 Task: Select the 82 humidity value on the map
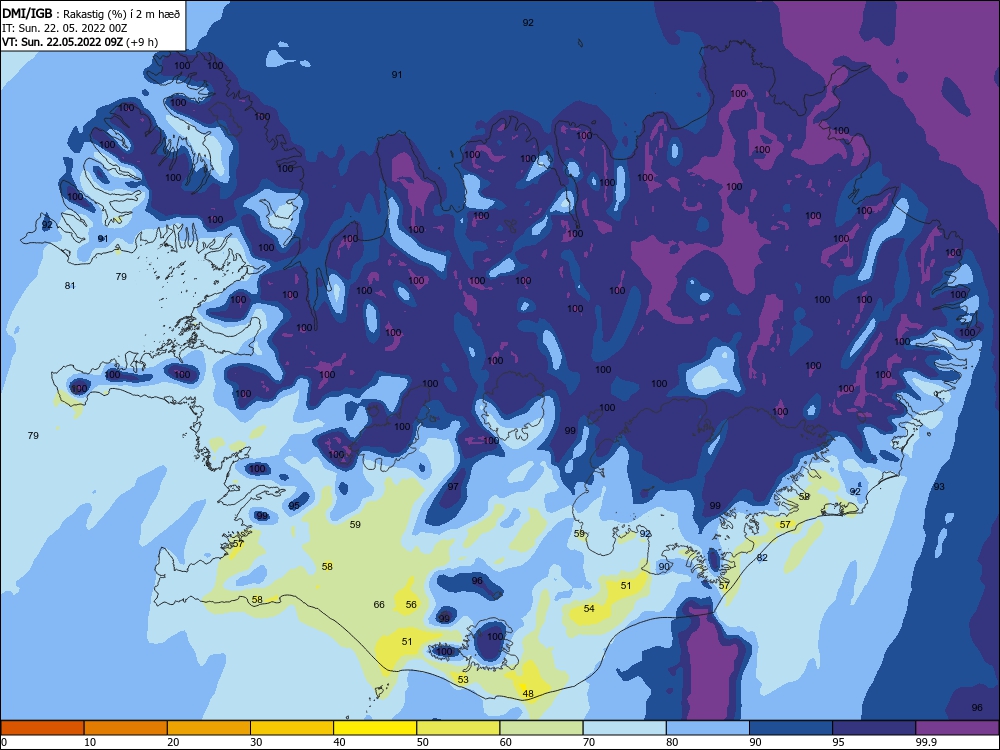pos(762,557)
